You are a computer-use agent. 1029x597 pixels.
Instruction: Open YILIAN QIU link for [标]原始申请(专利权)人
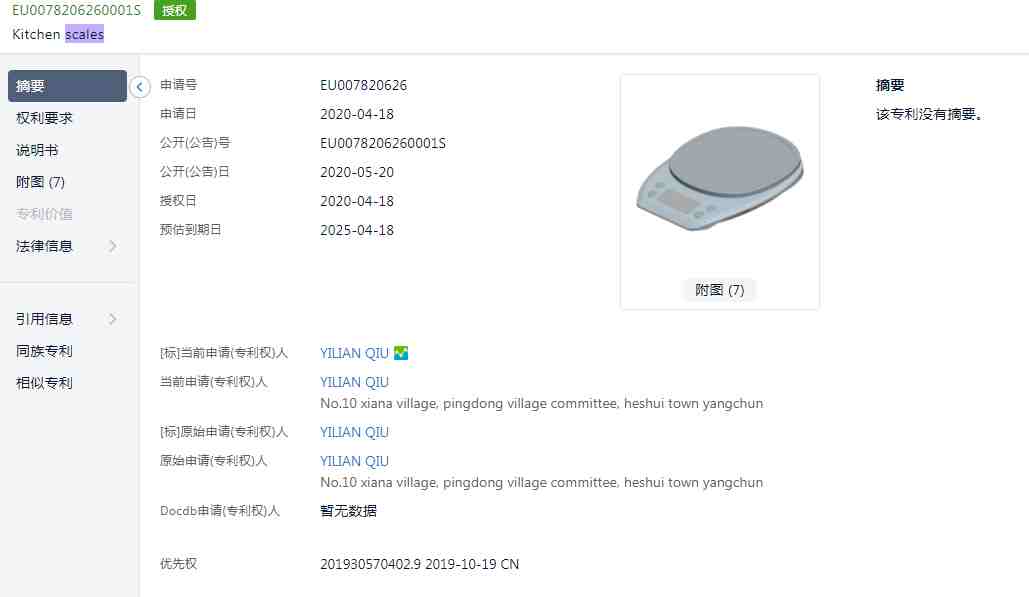[x=354, y=432]
